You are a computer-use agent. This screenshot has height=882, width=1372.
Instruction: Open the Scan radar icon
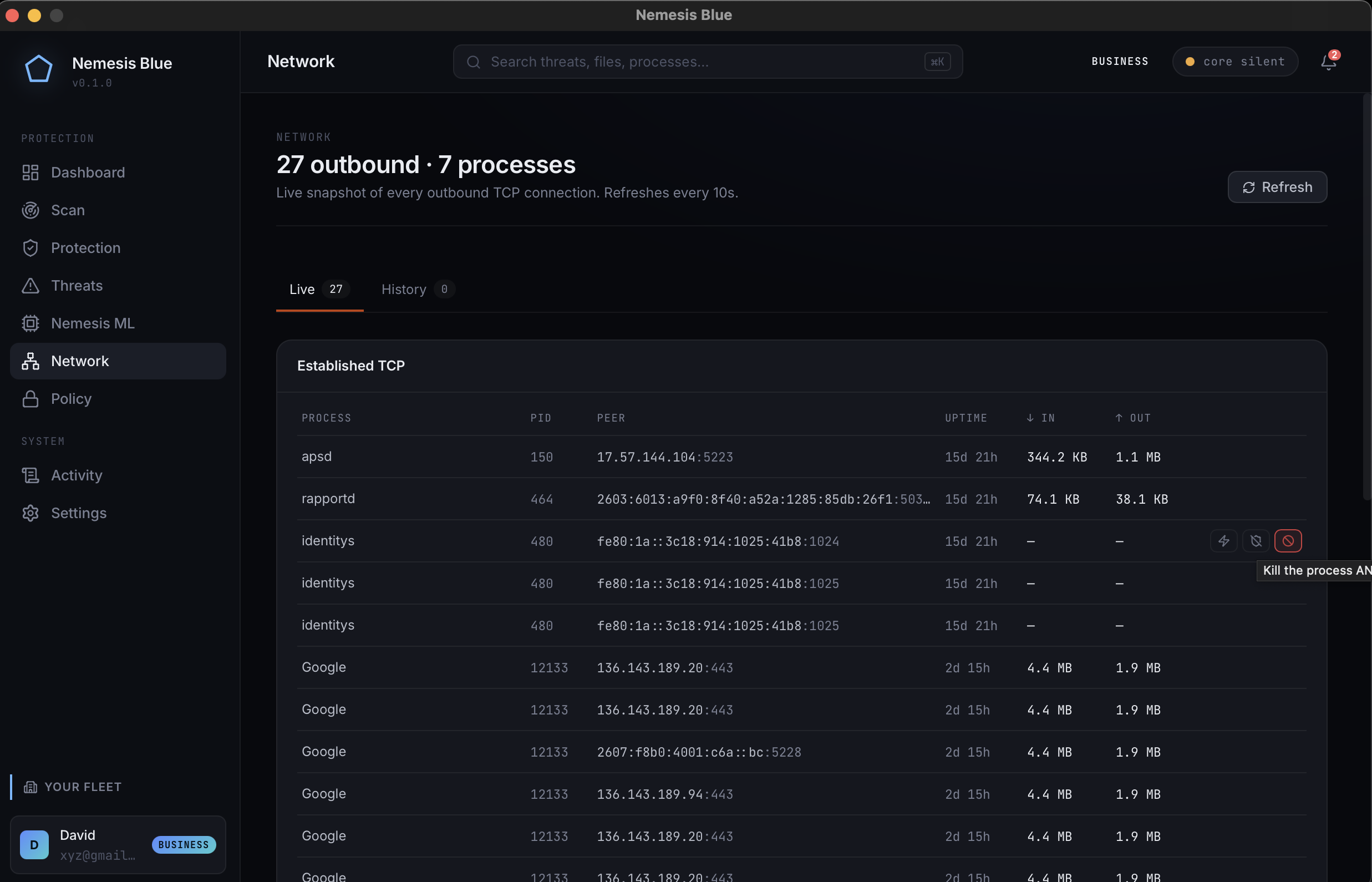click(x=31, y=210)
